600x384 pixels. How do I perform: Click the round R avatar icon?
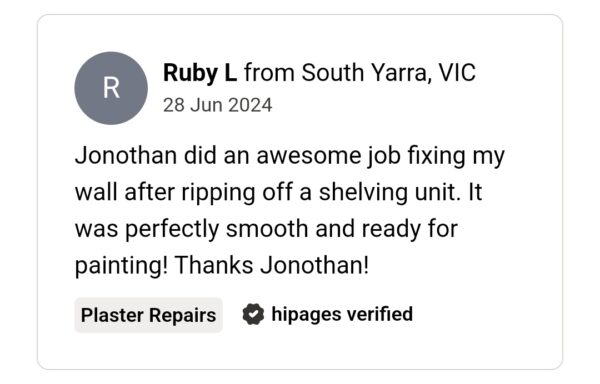tap(111, 88)
